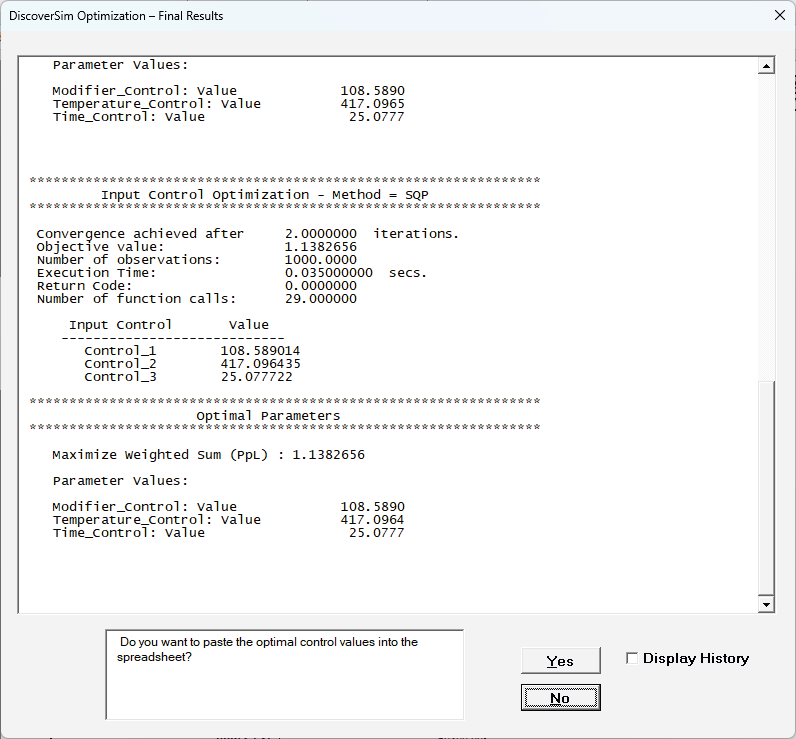Select the Control_2 value 417.096435

(x=260, y=364)
